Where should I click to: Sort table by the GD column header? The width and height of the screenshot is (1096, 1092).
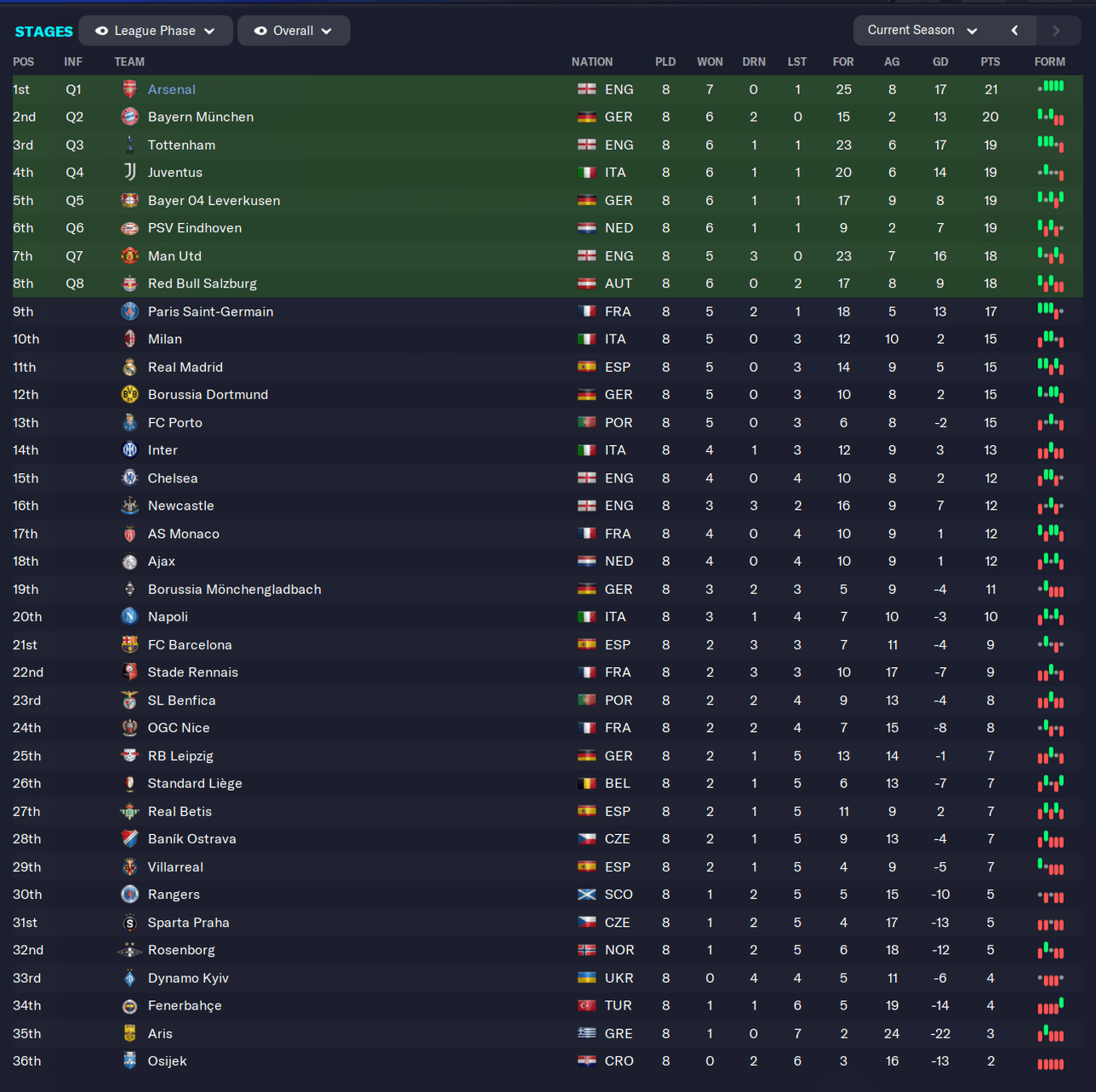(940, 62)
